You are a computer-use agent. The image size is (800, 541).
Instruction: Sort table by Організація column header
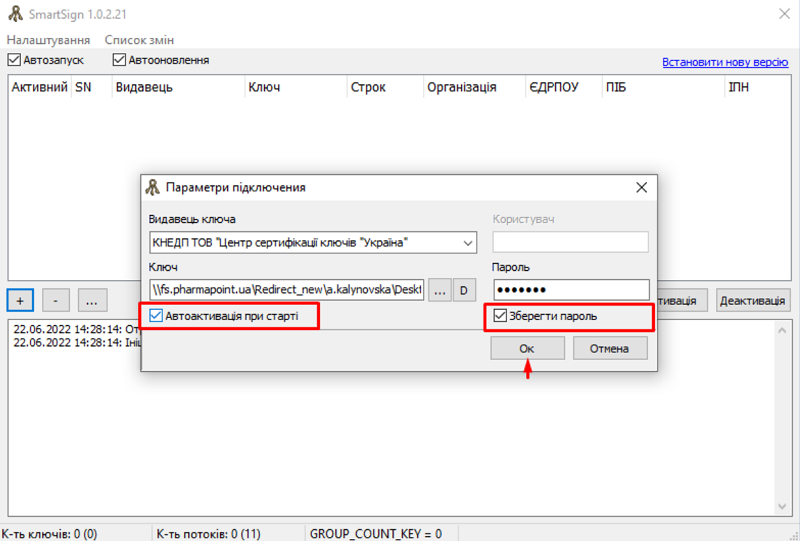point(461,87)
